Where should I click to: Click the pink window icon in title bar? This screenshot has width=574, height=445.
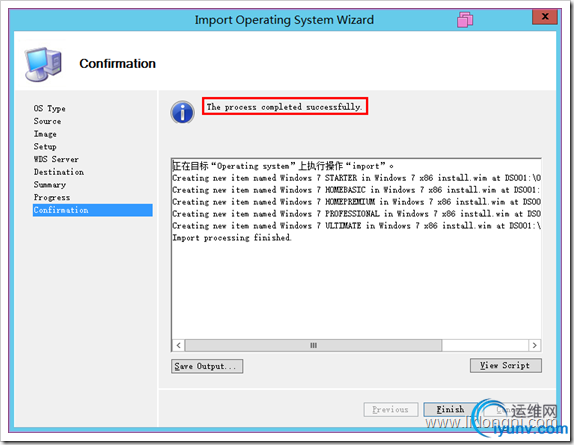tap(465, 19)
